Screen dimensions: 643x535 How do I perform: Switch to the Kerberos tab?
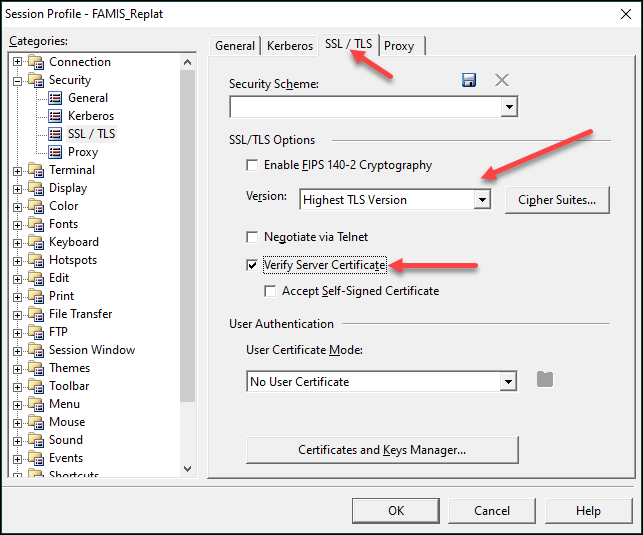tap(289, 46)
